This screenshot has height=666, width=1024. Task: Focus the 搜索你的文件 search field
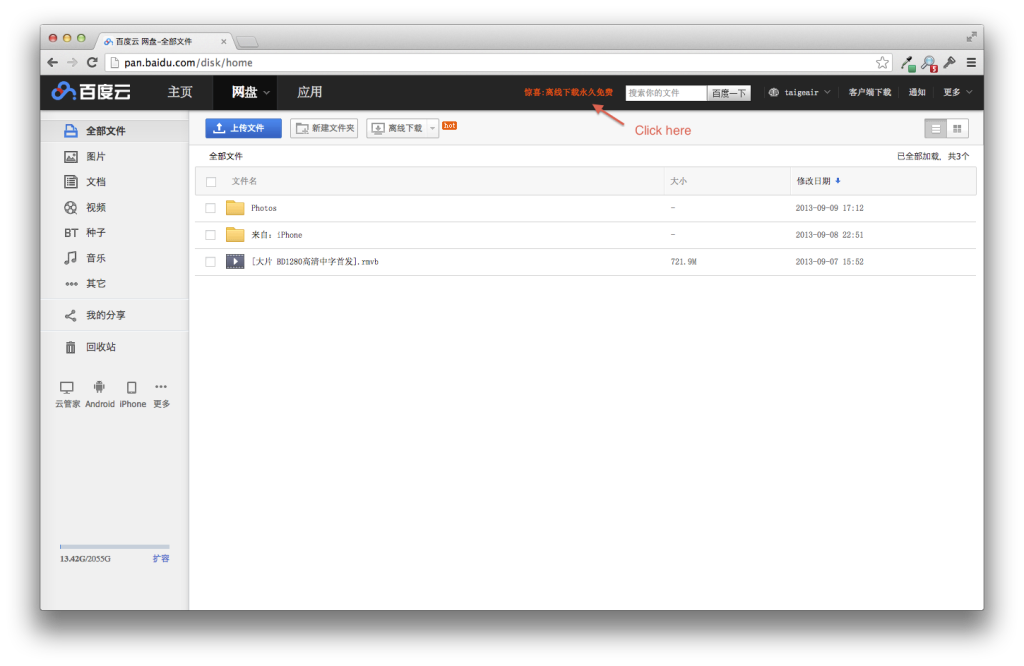[666, 93]
